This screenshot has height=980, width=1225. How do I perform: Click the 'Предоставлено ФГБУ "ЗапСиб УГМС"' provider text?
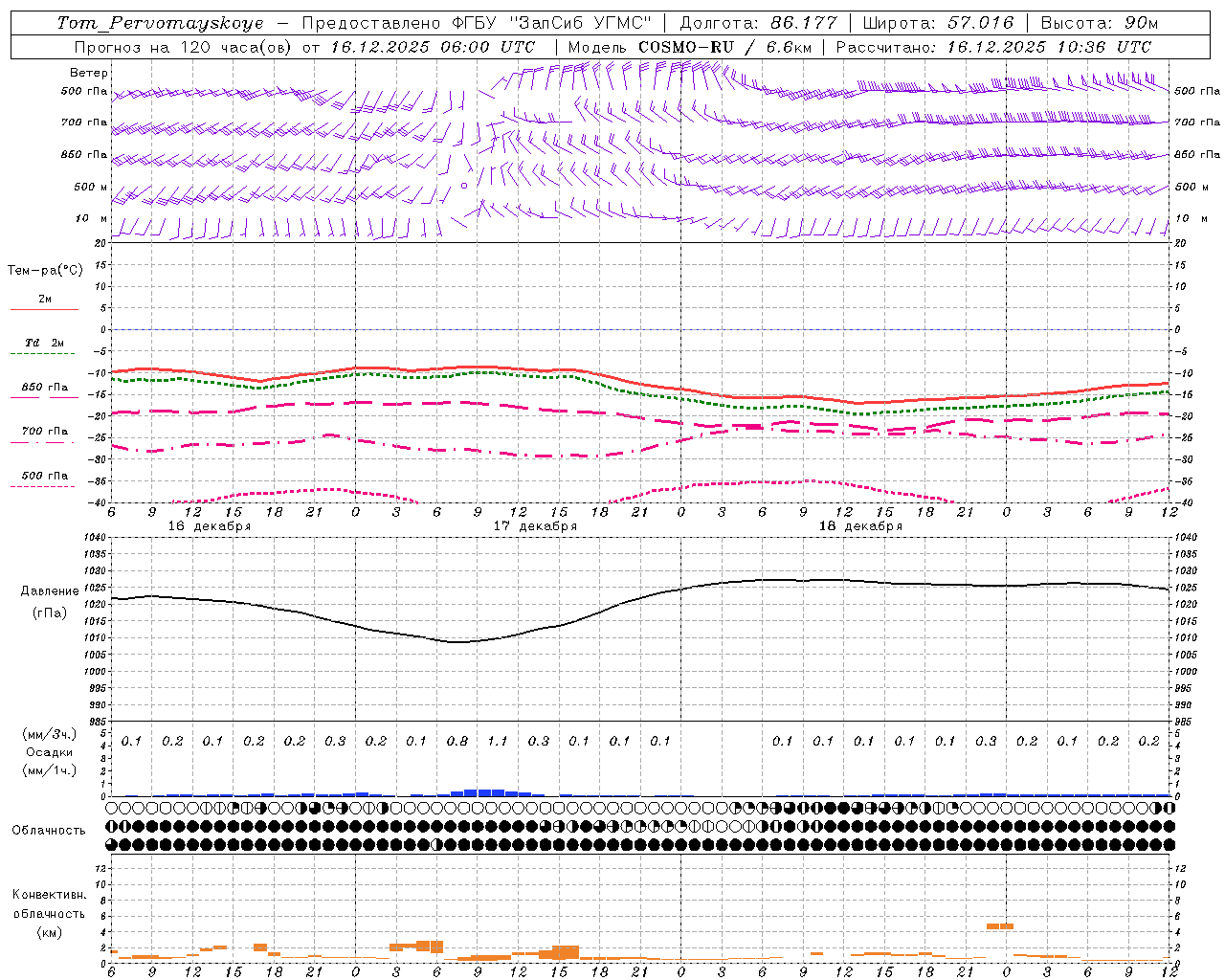coord(477,23)
